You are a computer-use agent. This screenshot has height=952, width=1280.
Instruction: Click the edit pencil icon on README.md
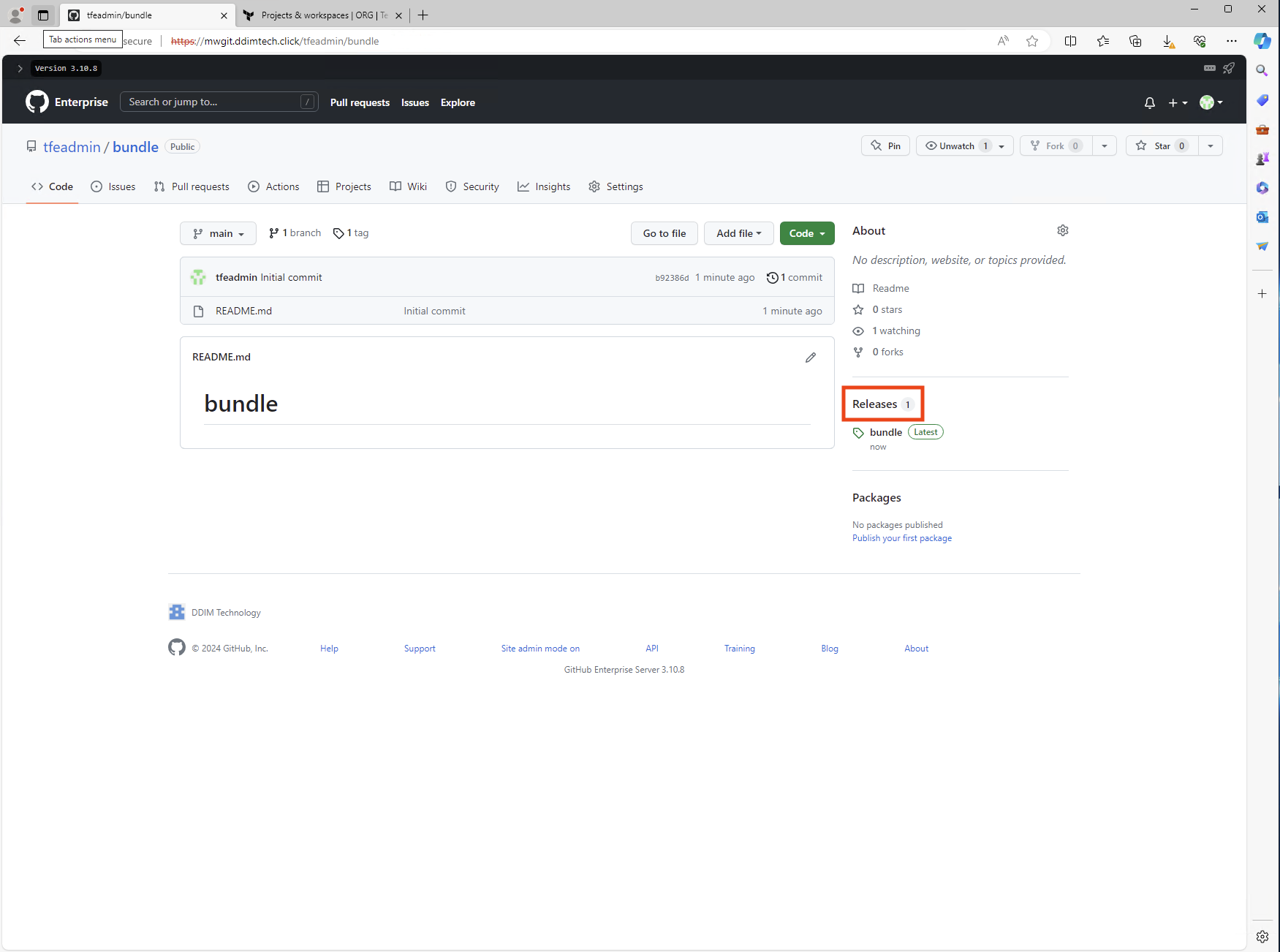[x=811, y=358]
